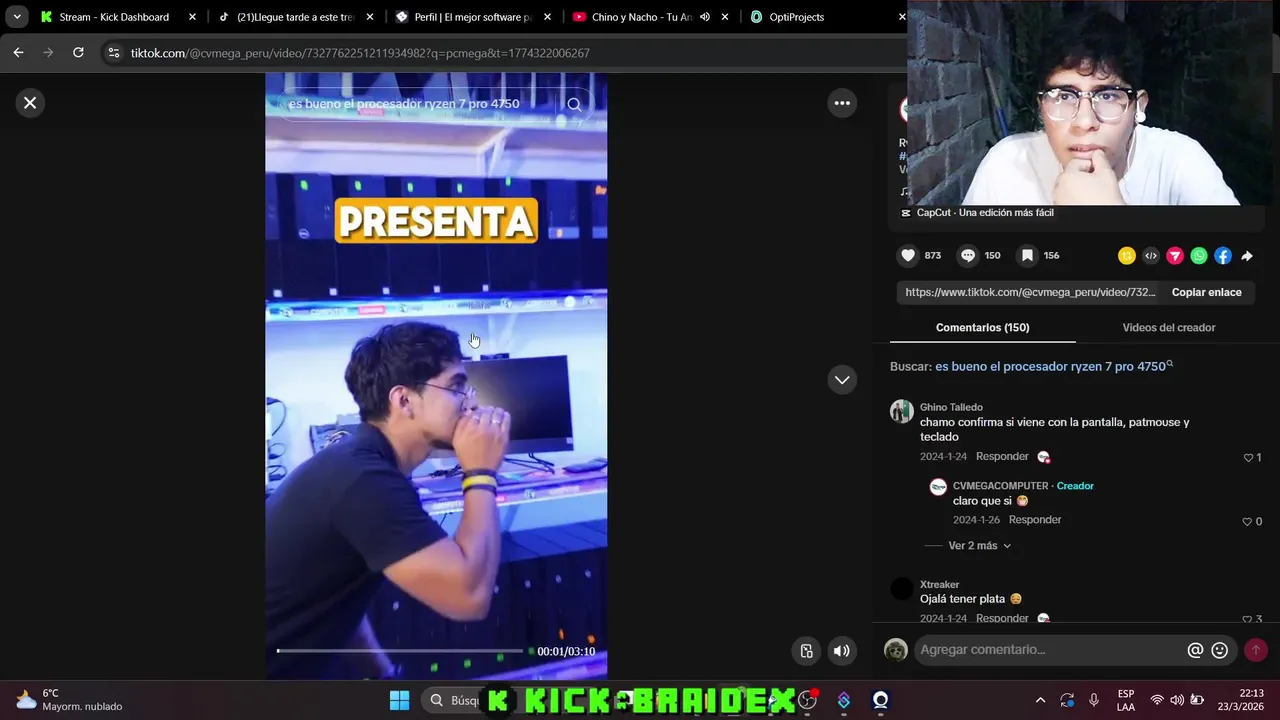Click the tiktok.com address bar URL
The image size is (1280, 720).
[x=360, y=53]
